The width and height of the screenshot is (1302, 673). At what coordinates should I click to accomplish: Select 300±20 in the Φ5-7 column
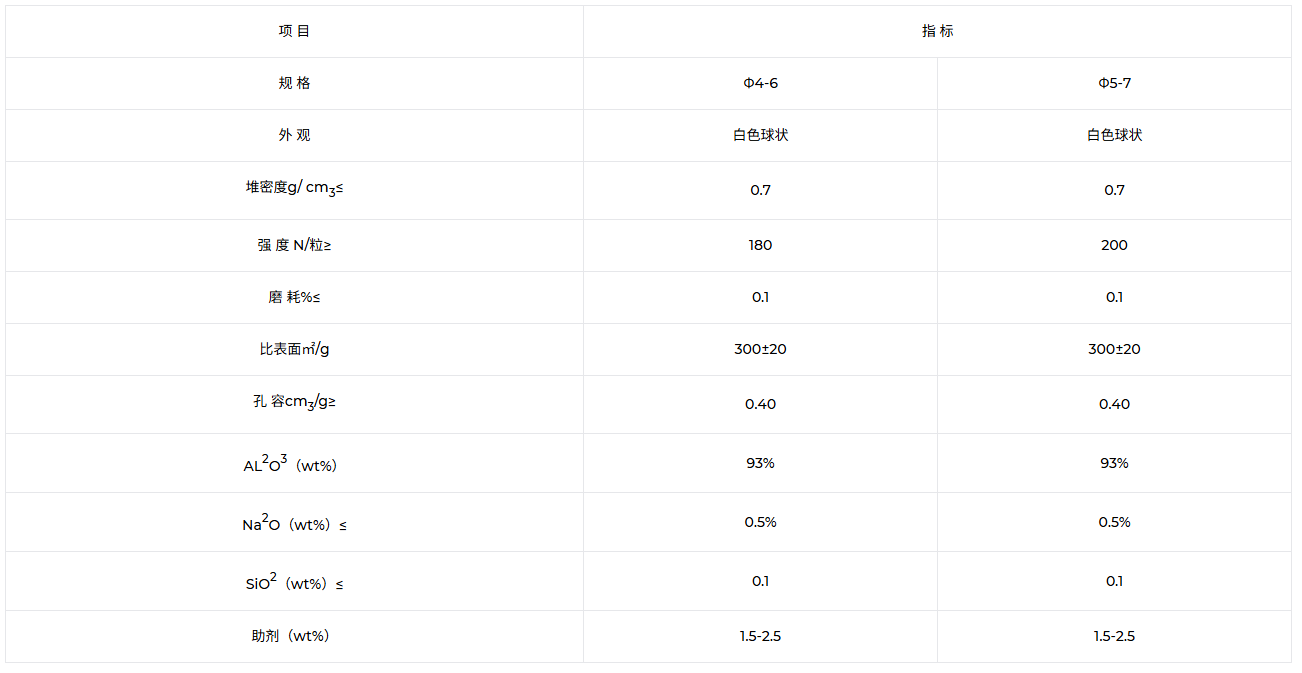point(1114,349)
